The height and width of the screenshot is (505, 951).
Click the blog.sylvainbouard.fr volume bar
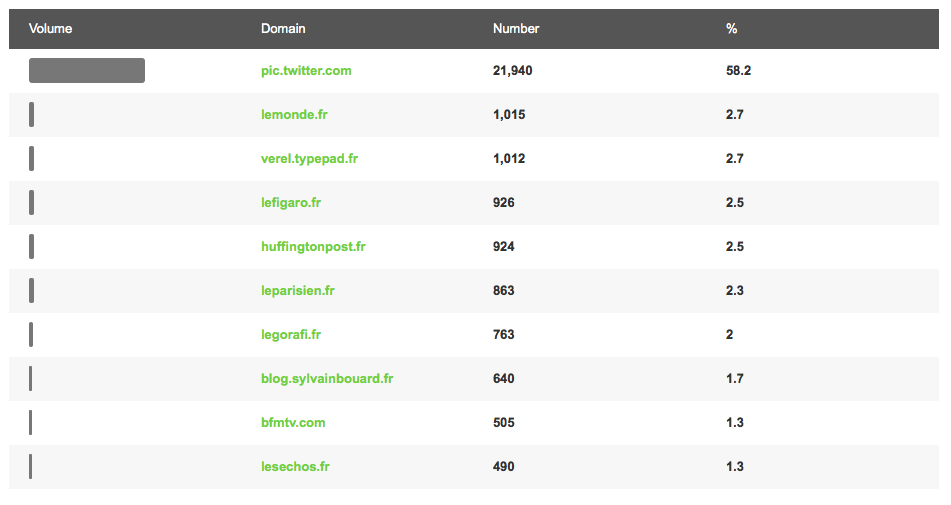(x=30, y=379)
